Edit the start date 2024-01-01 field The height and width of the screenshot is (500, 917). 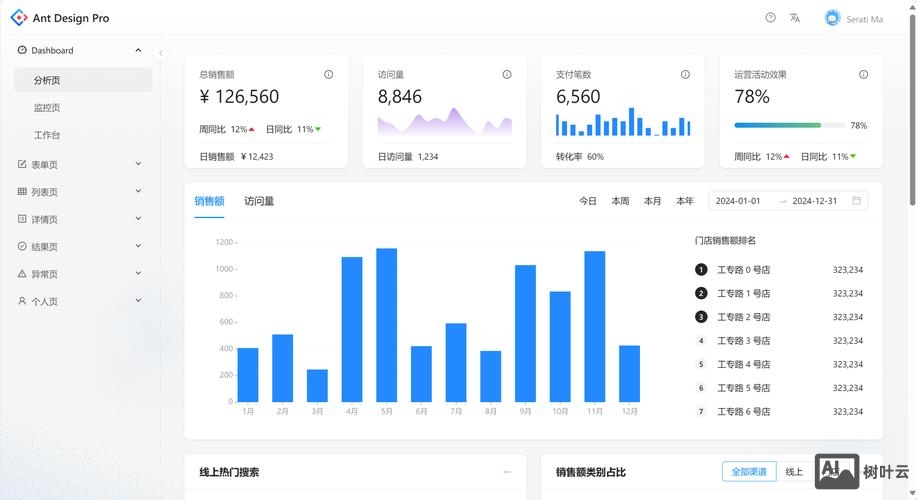pyautogui.click(x=738, y=201)
